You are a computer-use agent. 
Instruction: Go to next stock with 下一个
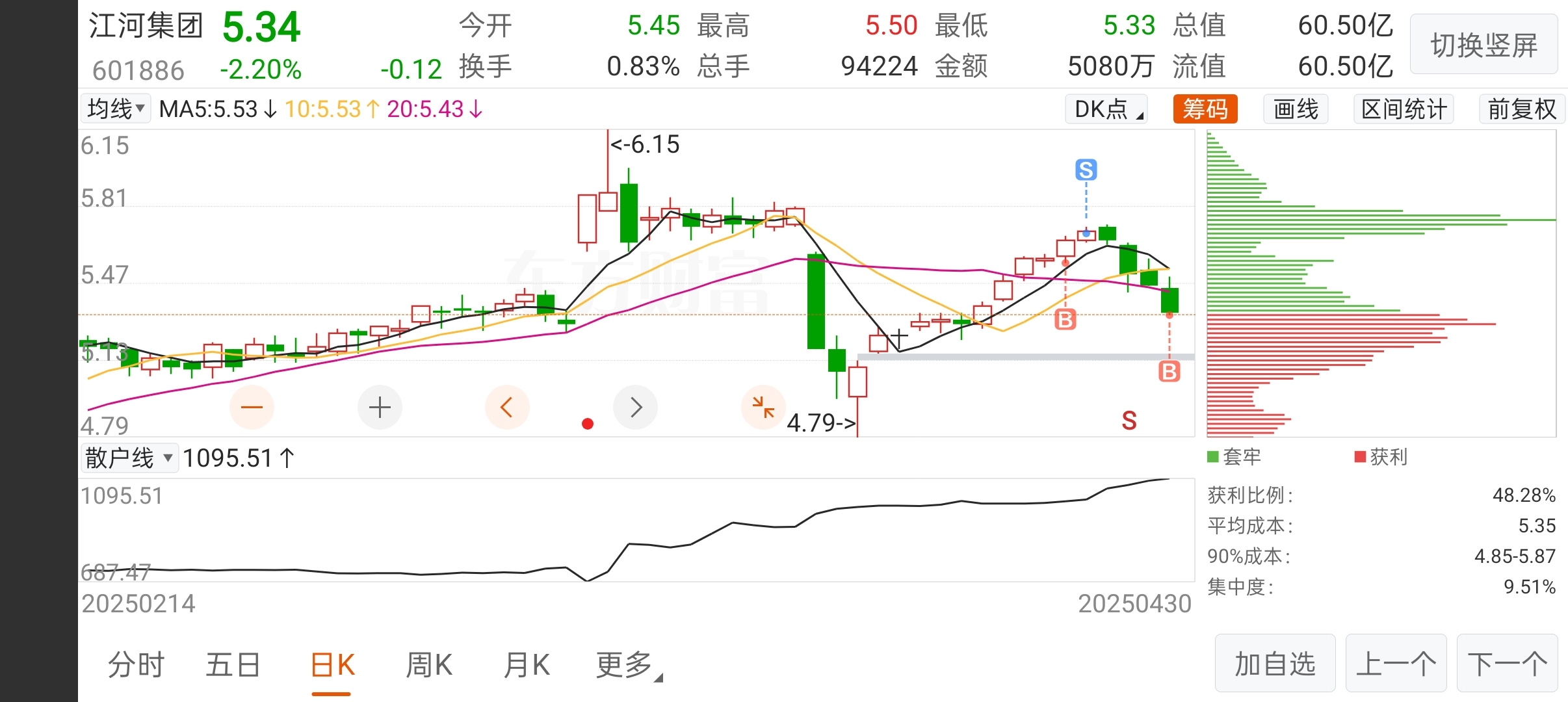[1507, 664]
